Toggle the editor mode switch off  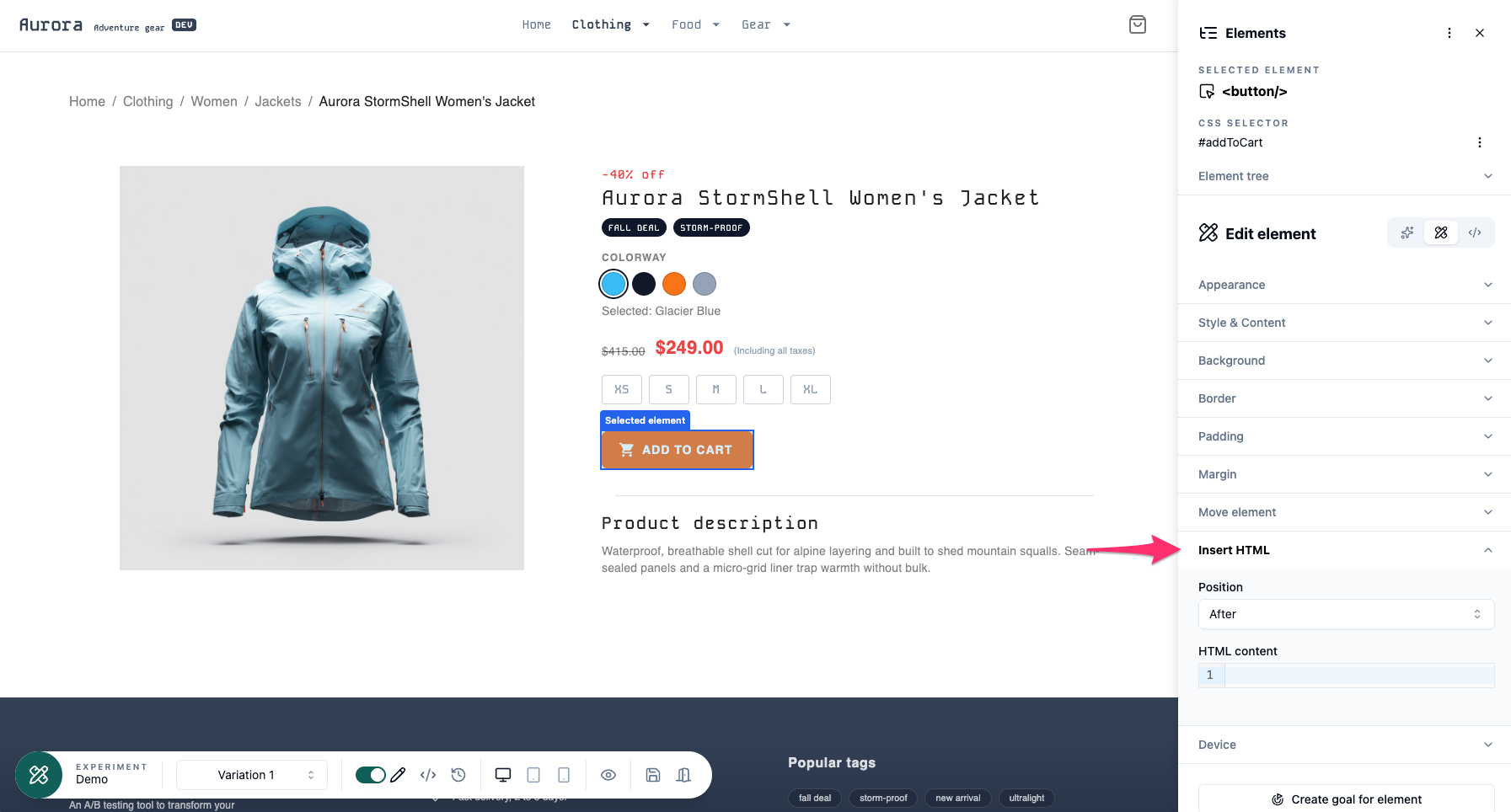[370, 775]
